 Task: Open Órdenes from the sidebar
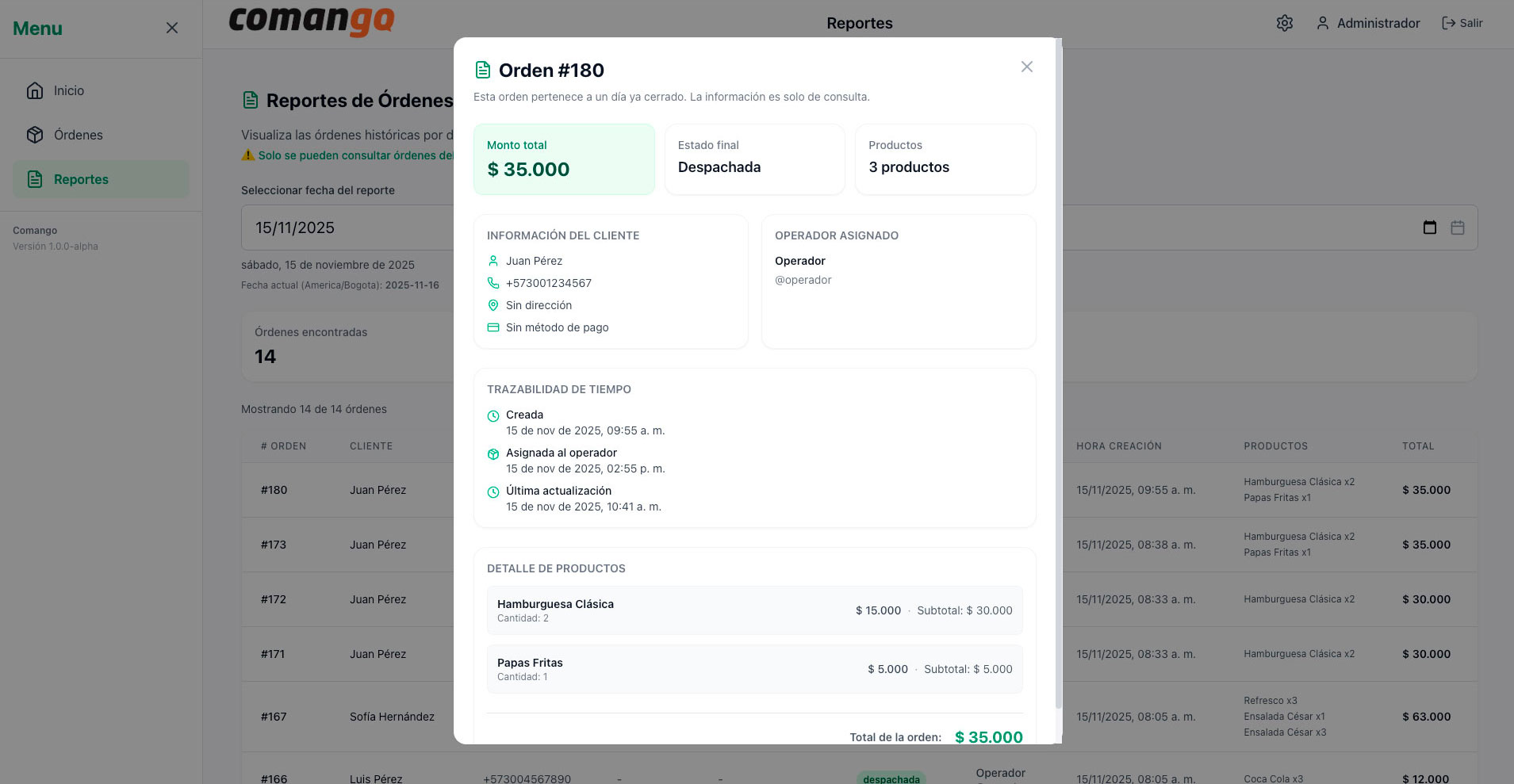[78, 135]
